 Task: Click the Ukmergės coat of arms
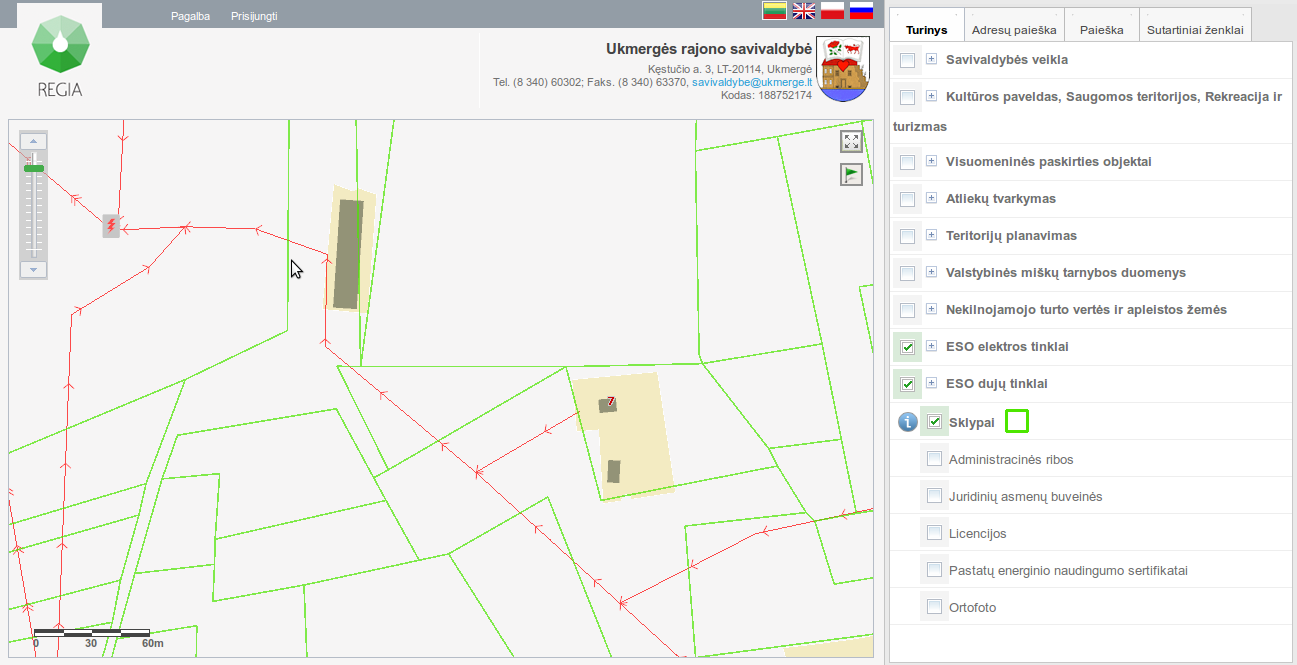843,69
